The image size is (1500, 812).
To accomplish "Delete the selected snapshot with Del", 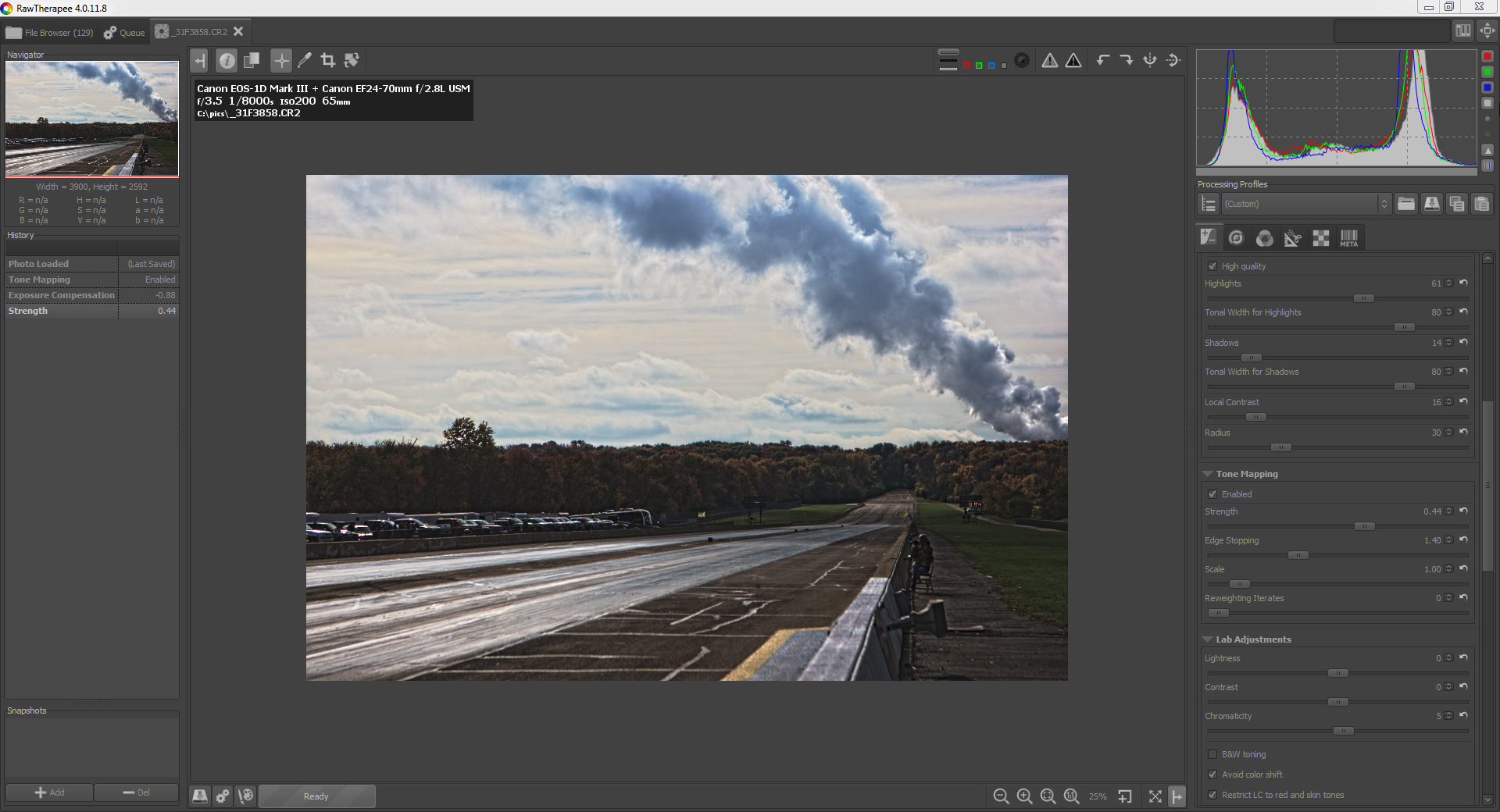I will click(137, 792).
